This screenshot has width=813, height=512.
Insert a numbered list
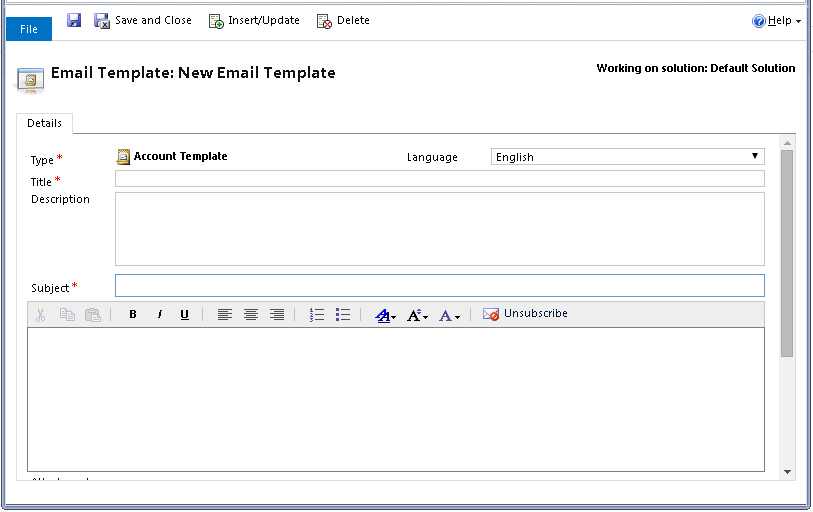[x=316, y=314]
